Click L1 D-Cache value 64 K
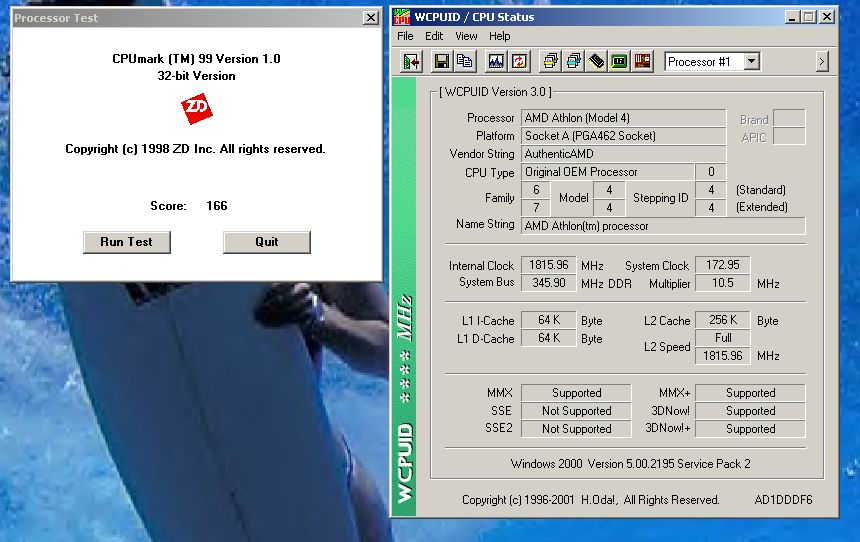Image resolution: width=860 pixels, height=542 pixels. point(548,338)
